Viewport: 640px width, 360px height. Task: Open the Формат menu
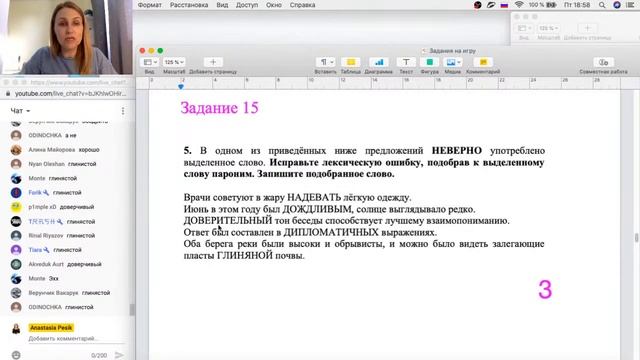pos(150,5)
